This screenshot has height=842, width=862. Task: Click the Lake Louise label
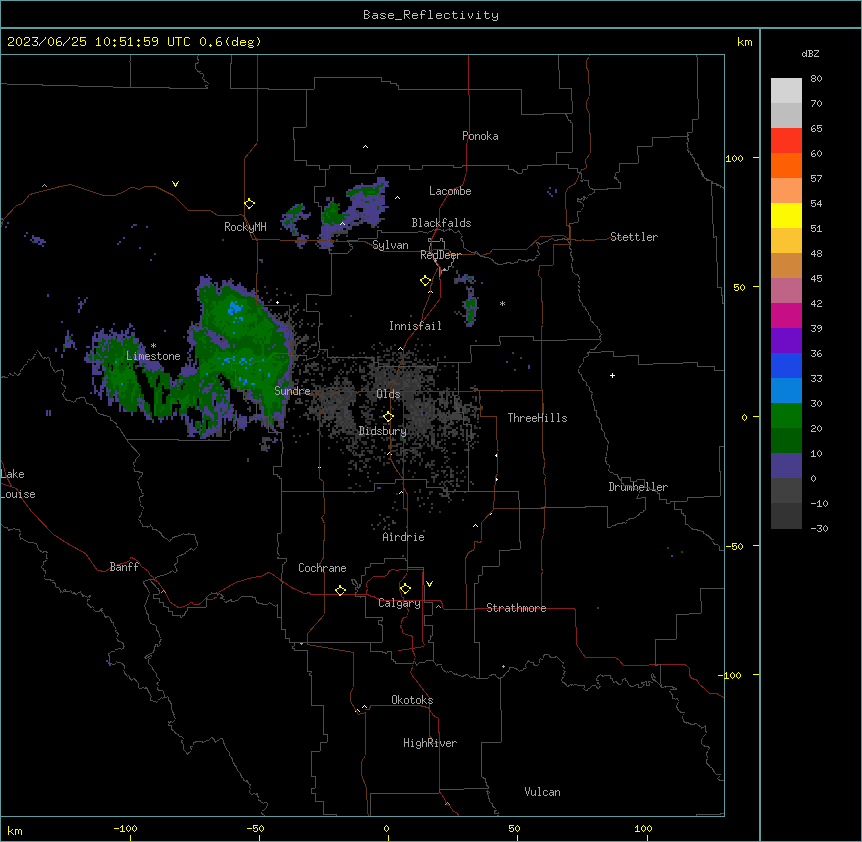pyautogui.click(x=18, y=484)
